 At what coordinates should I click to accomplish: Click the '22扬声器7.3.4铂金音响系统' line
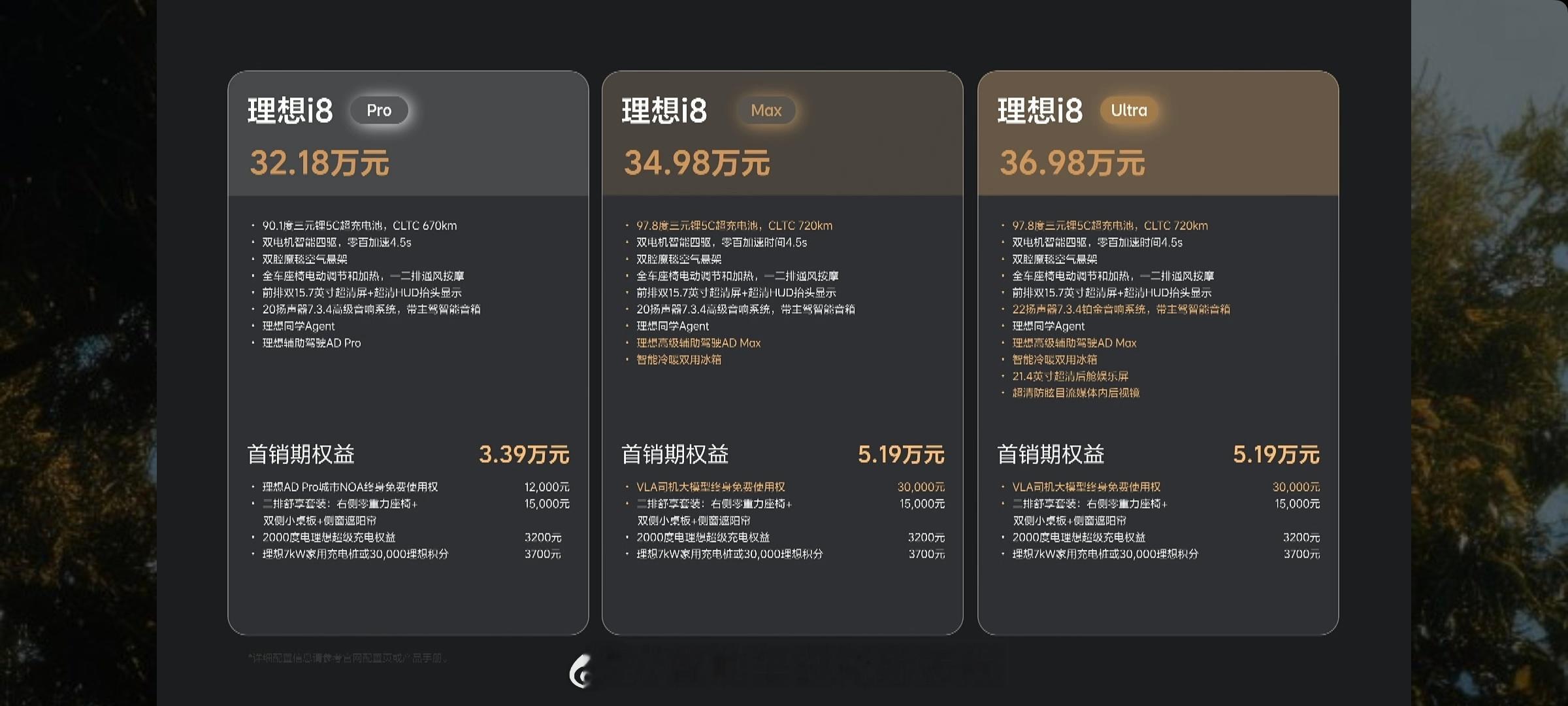(1121, 309)
